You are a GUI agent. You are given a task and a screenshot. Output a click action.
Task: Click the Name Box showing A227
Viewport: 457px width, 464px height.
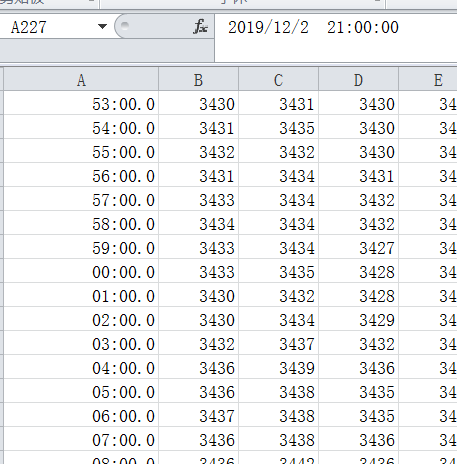(48, 27)
